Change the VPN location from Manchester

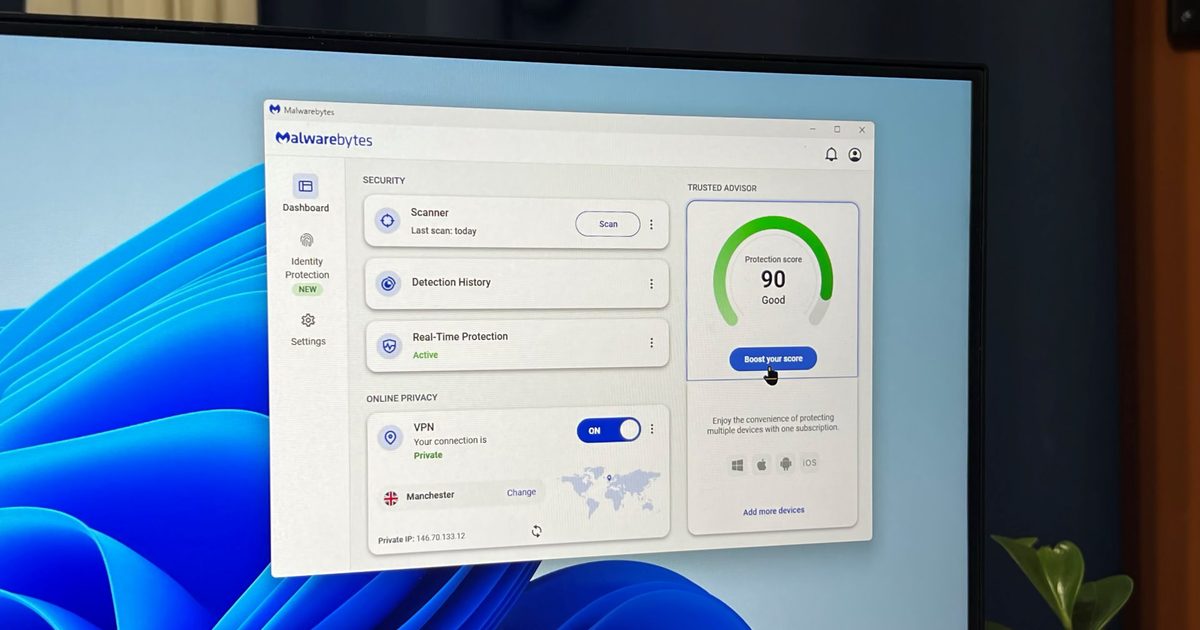[521, 492]
